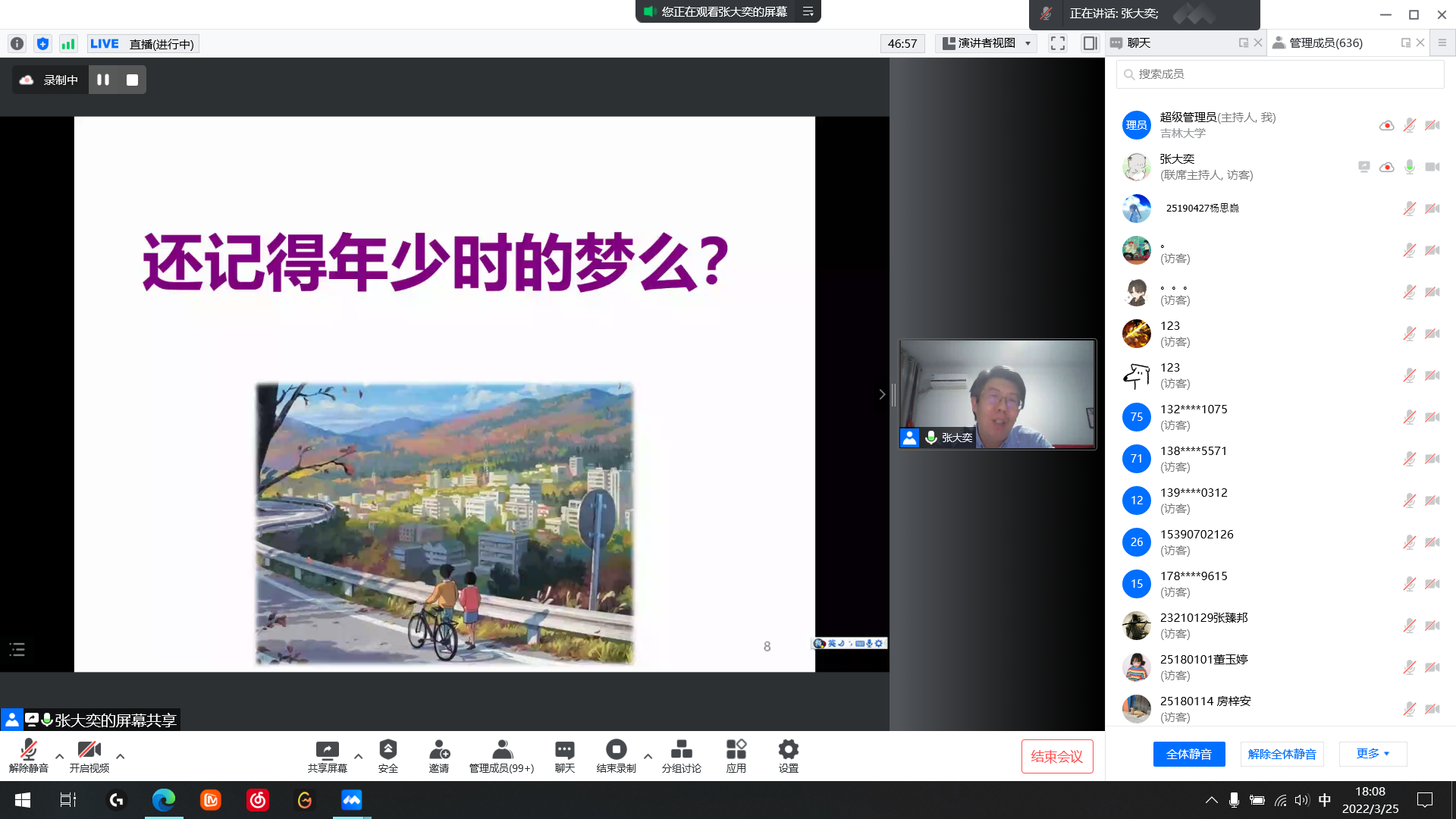The width and height of the screenshot is (1456, 819).
Task: Open meeting info icon
Action: [17, 44]
